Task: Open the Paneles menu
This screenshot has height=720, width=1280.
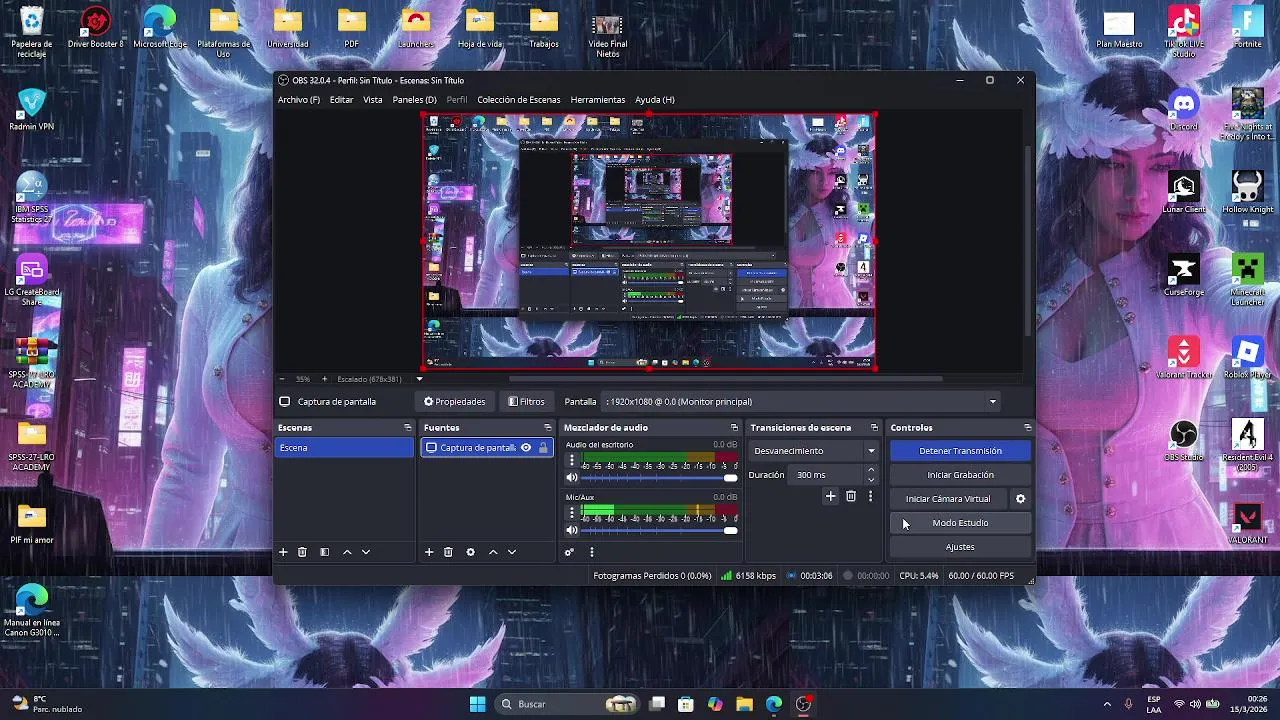Action: click(x=415, y=100)
